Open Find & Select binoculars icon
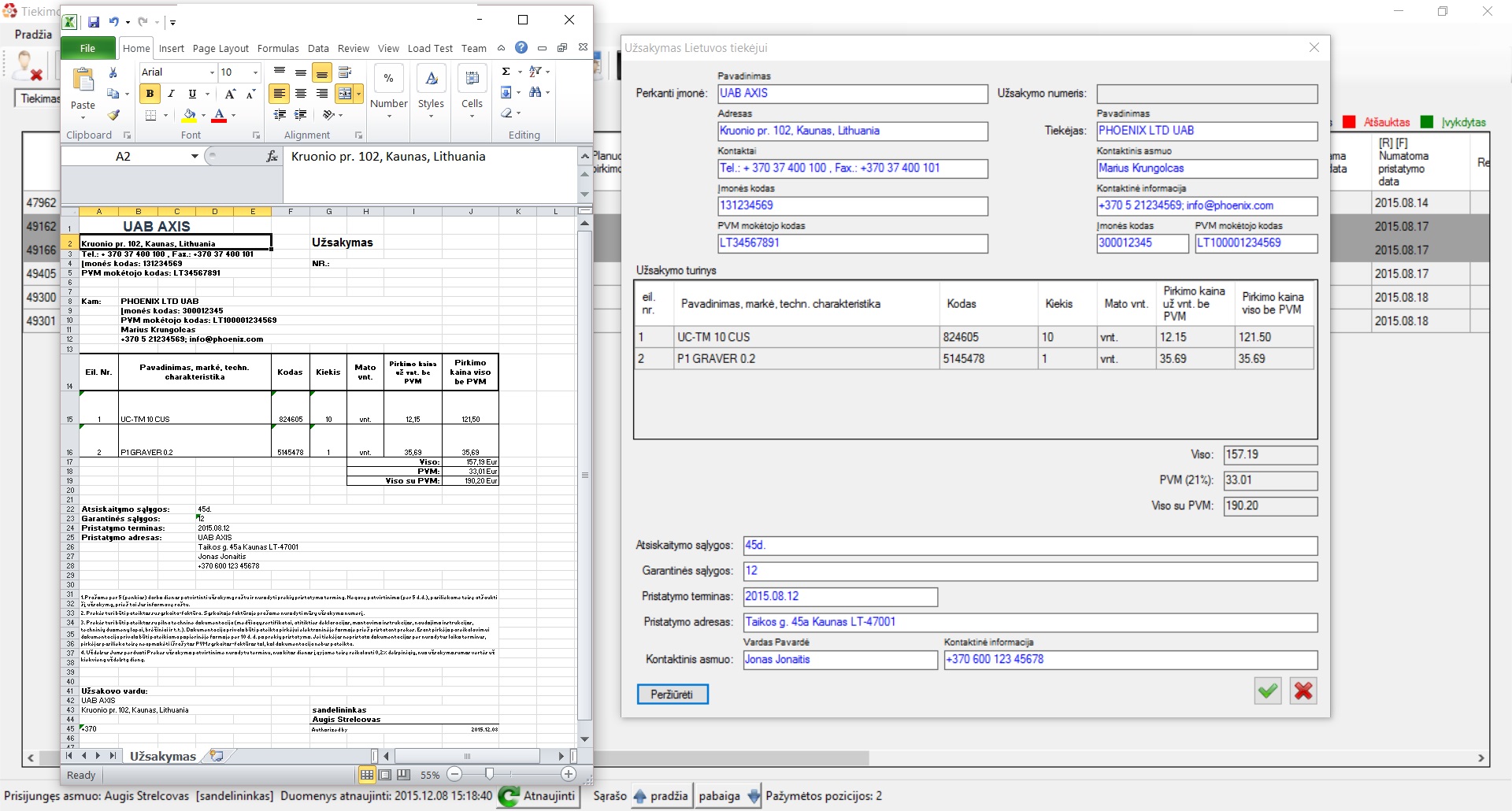 tap(535, 92)
